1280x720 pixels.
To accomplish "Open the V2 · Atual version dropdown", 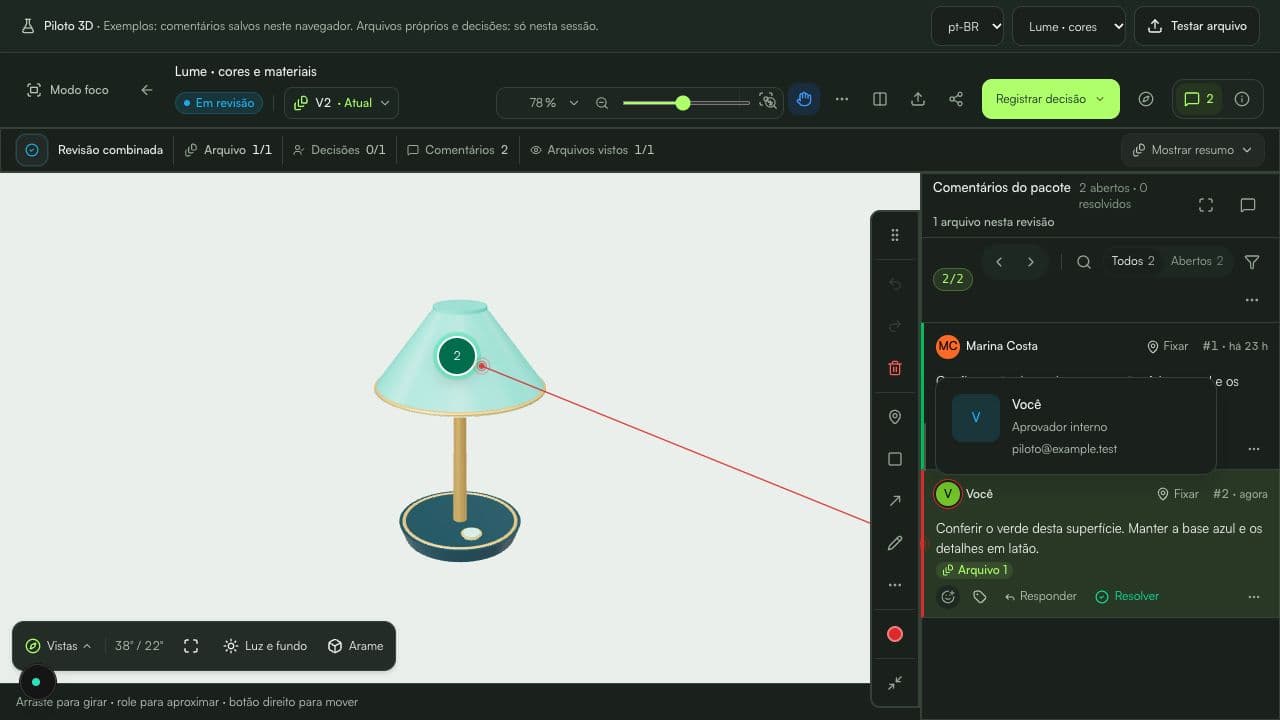I will tap(341, 102).
